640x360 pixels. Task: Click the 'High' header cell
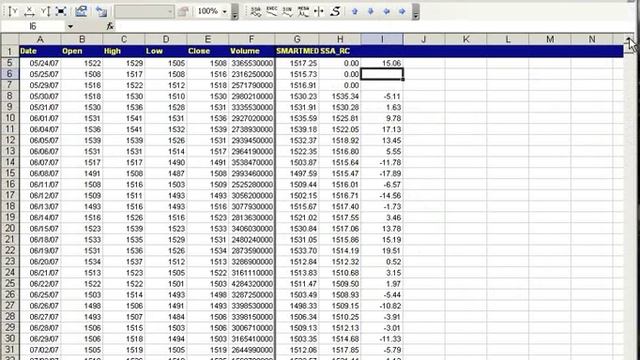124,51
